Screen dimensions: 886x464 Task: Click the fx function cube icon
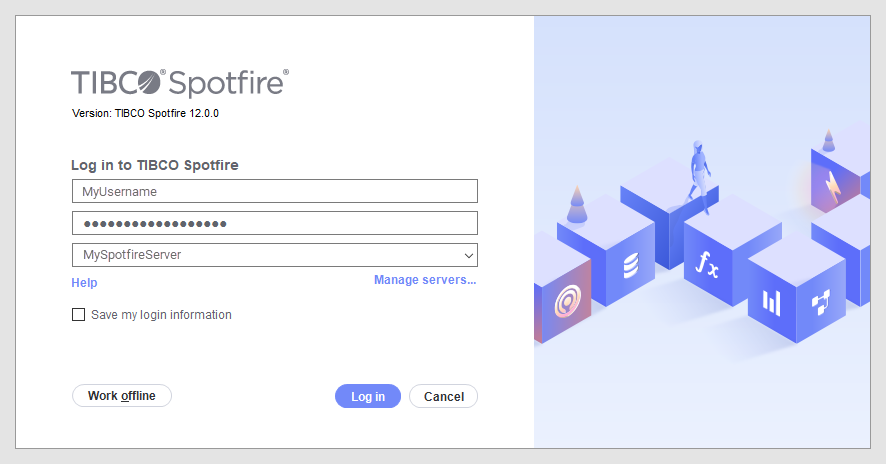click(x=707, y=264)
